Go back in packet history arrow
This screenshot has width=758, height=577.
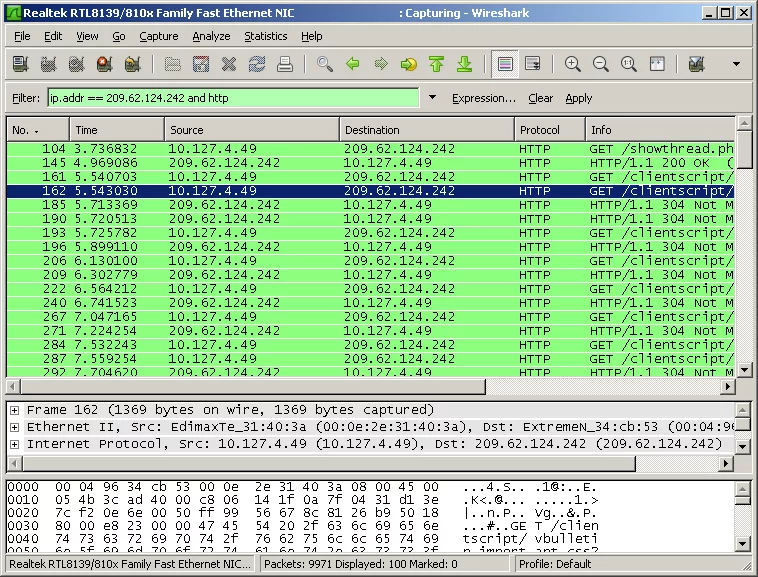353,64
